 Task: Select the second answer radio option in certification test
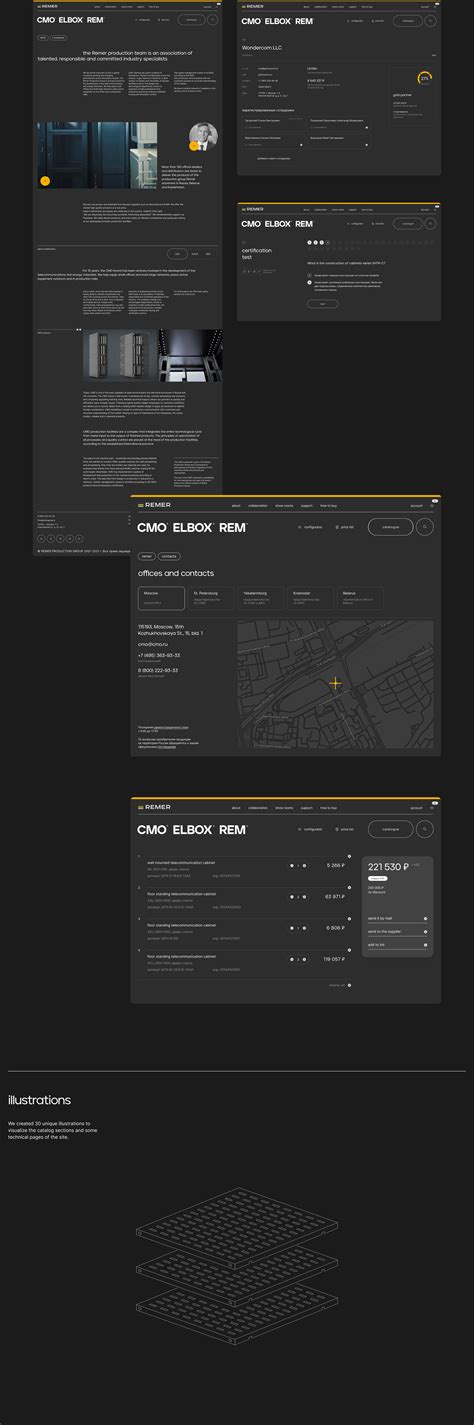[310, 283]
